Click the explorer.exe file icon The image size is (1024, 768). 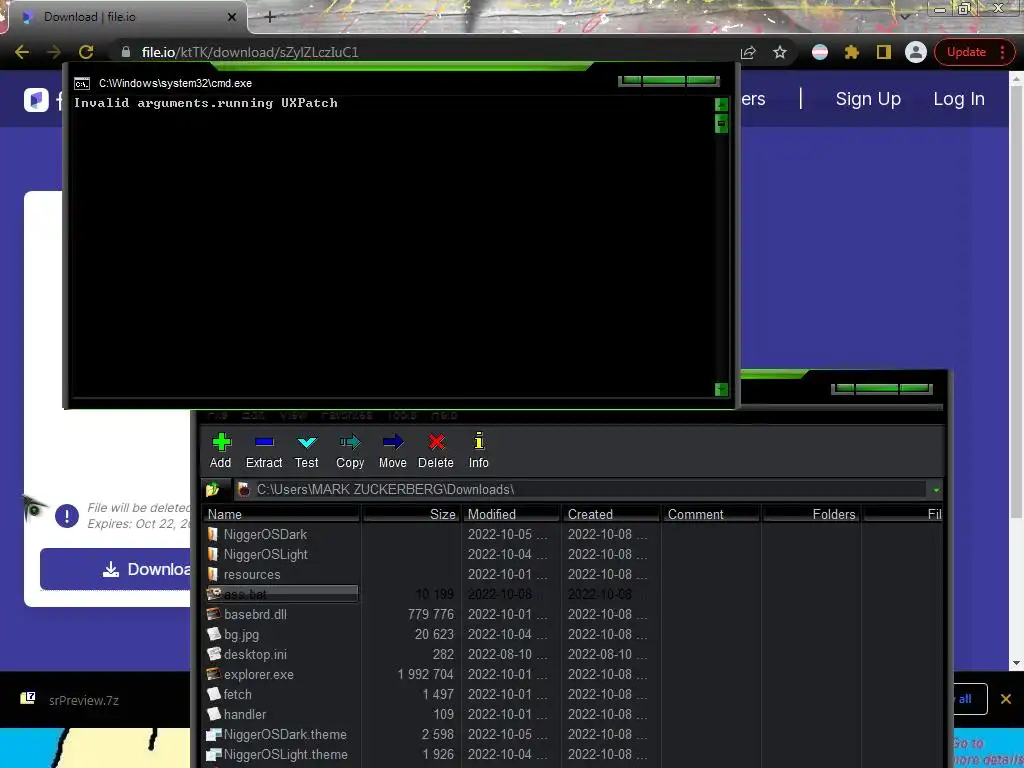[x=213, y=674]
